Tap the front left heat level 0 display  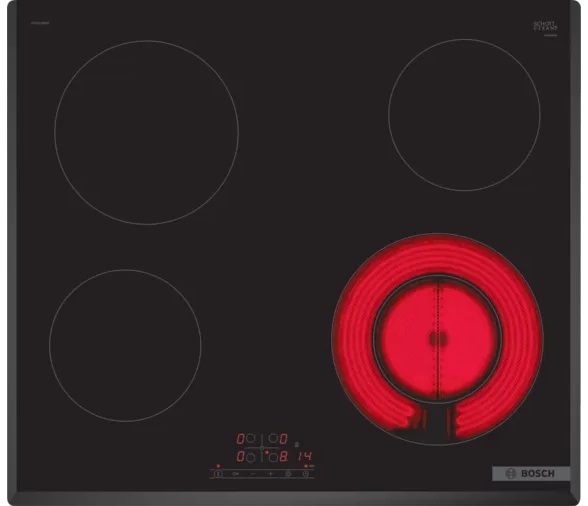click(x=240, y=456)
